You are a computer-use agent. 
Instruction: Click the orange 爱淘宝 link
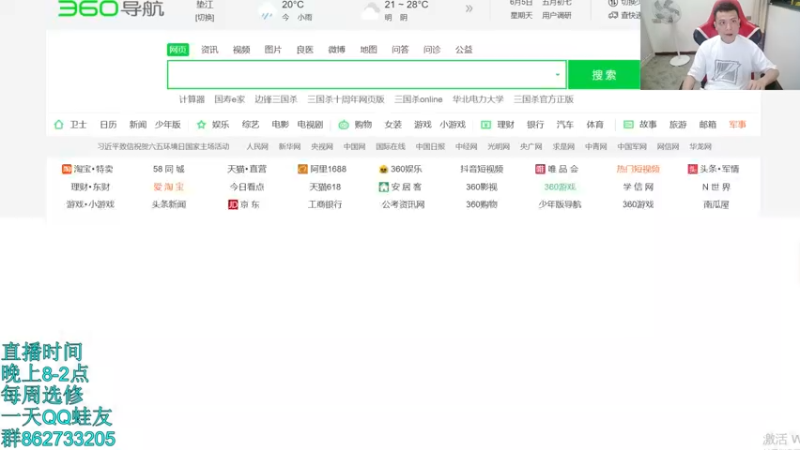click(x=168, y=187)
